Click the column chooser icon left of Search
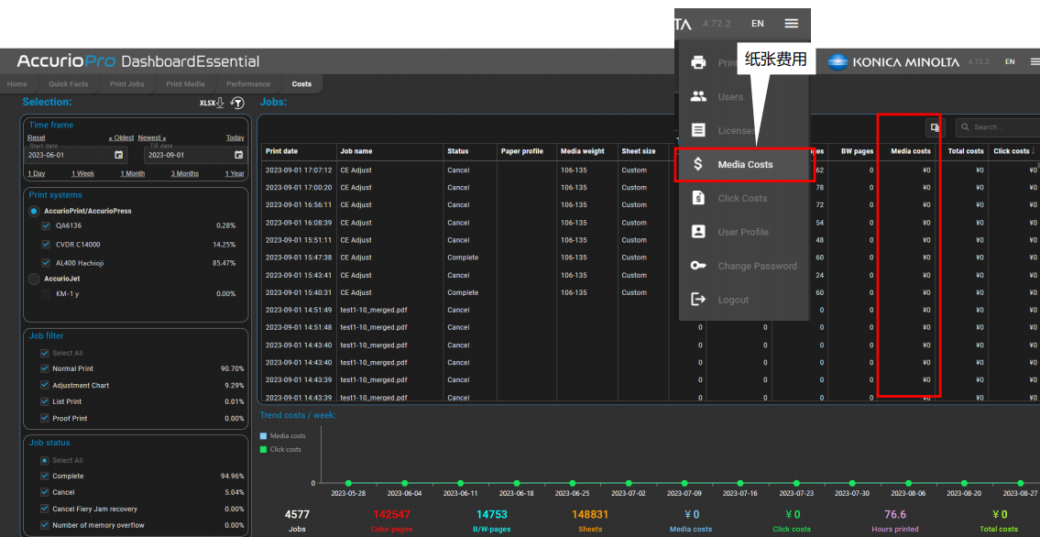The height and width of the screenshot is (537, 1040). pos(935,127)
